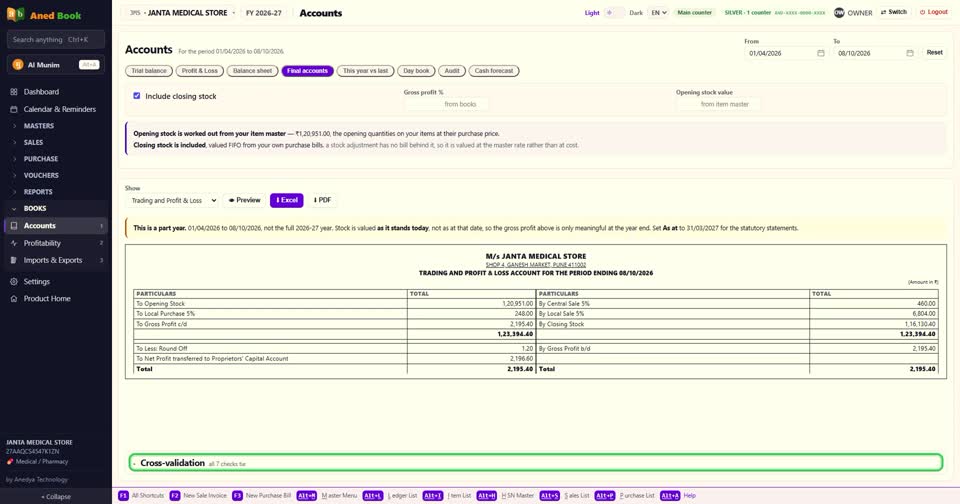Switch to the Profit & Loss tab

pyautogui.click(x=200, y=71)
